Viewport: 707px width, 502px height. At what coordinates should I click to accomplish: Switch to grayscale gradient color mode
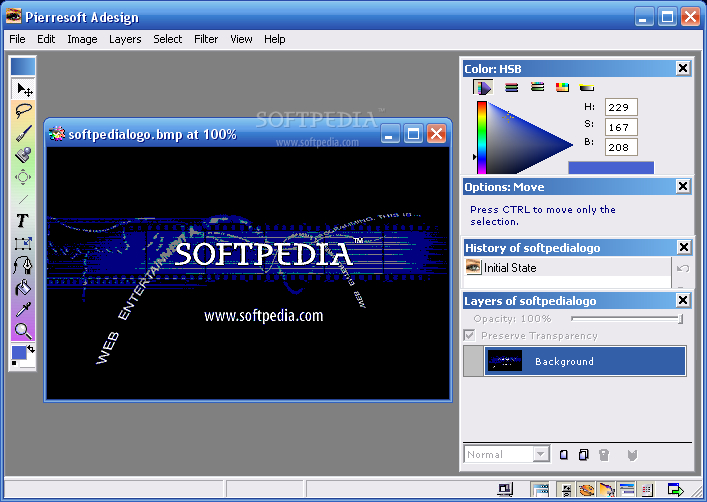tap(587, 88)
